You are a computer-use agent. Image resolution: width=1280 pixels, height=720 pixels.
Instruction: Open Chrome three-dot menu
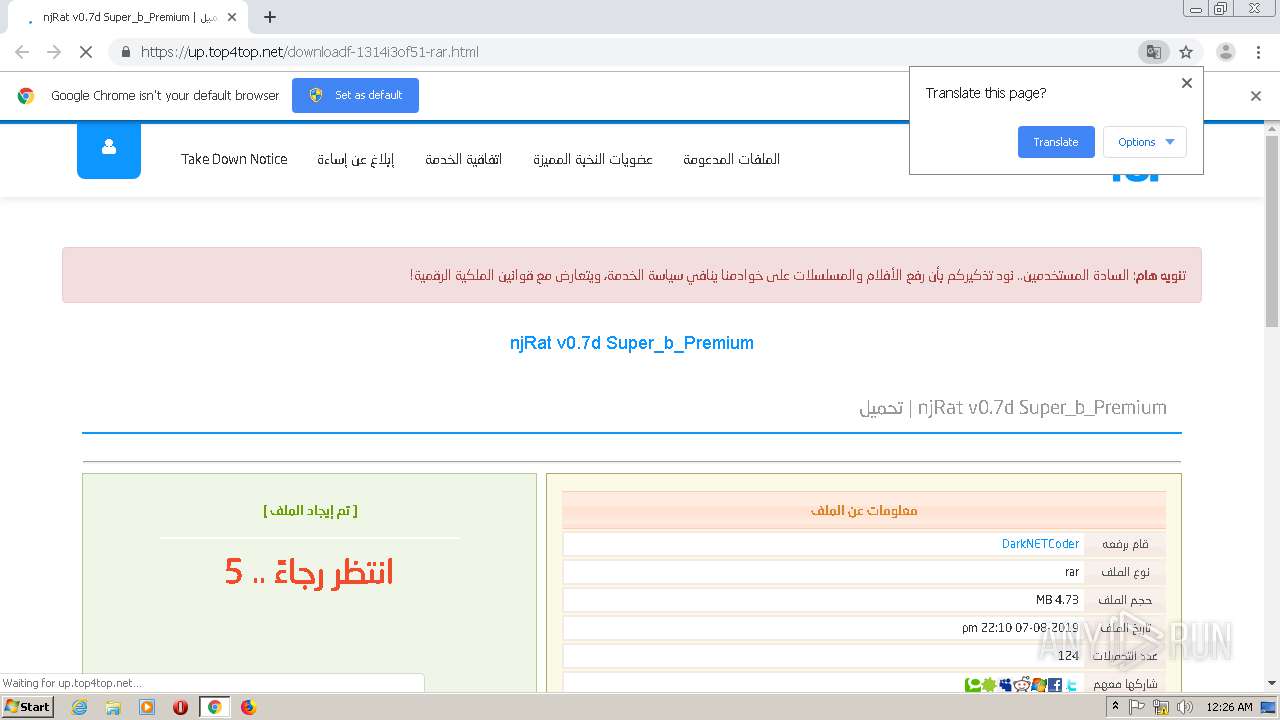click(1258, 52)
